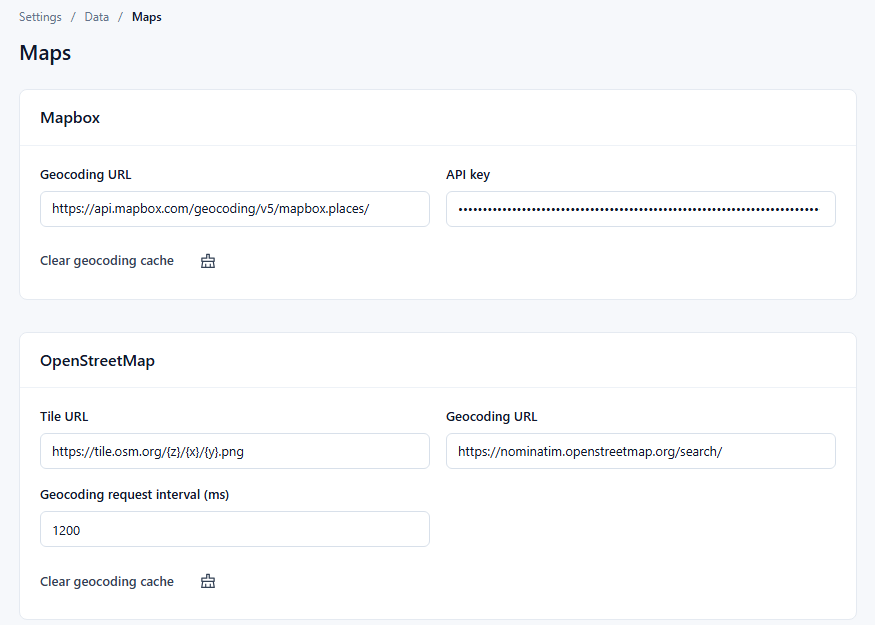Click the 'Mapbox' section heading
Viewport: 875px width, 625px height.
[x=70, y=118]
